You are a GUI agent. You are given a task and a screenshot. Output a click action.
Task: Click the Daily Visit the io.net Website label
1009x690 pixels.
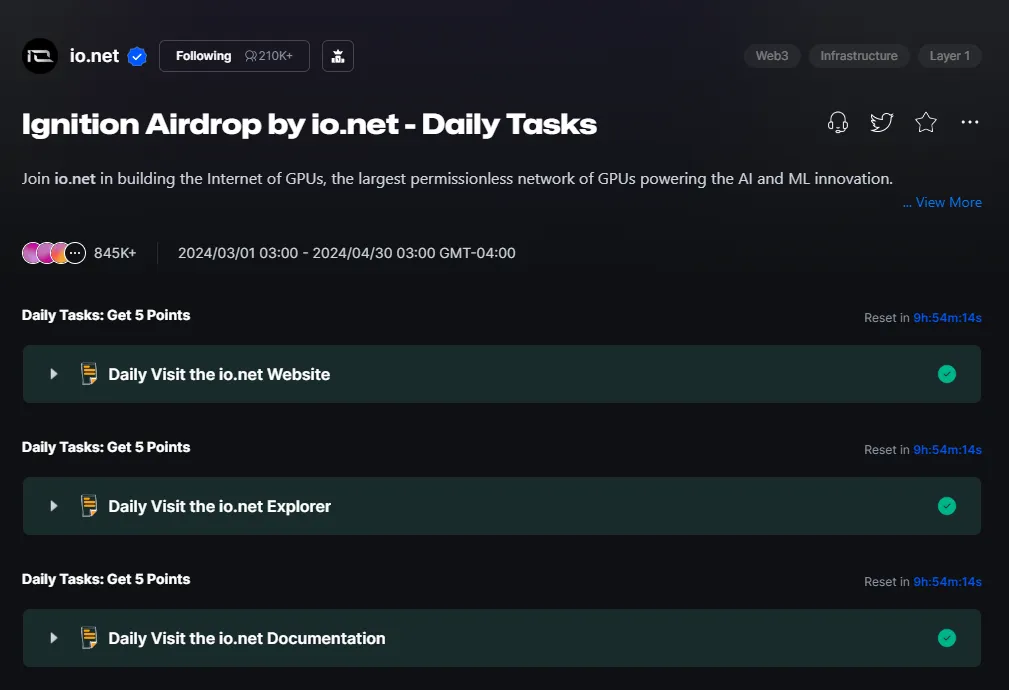tap(219, 374)
